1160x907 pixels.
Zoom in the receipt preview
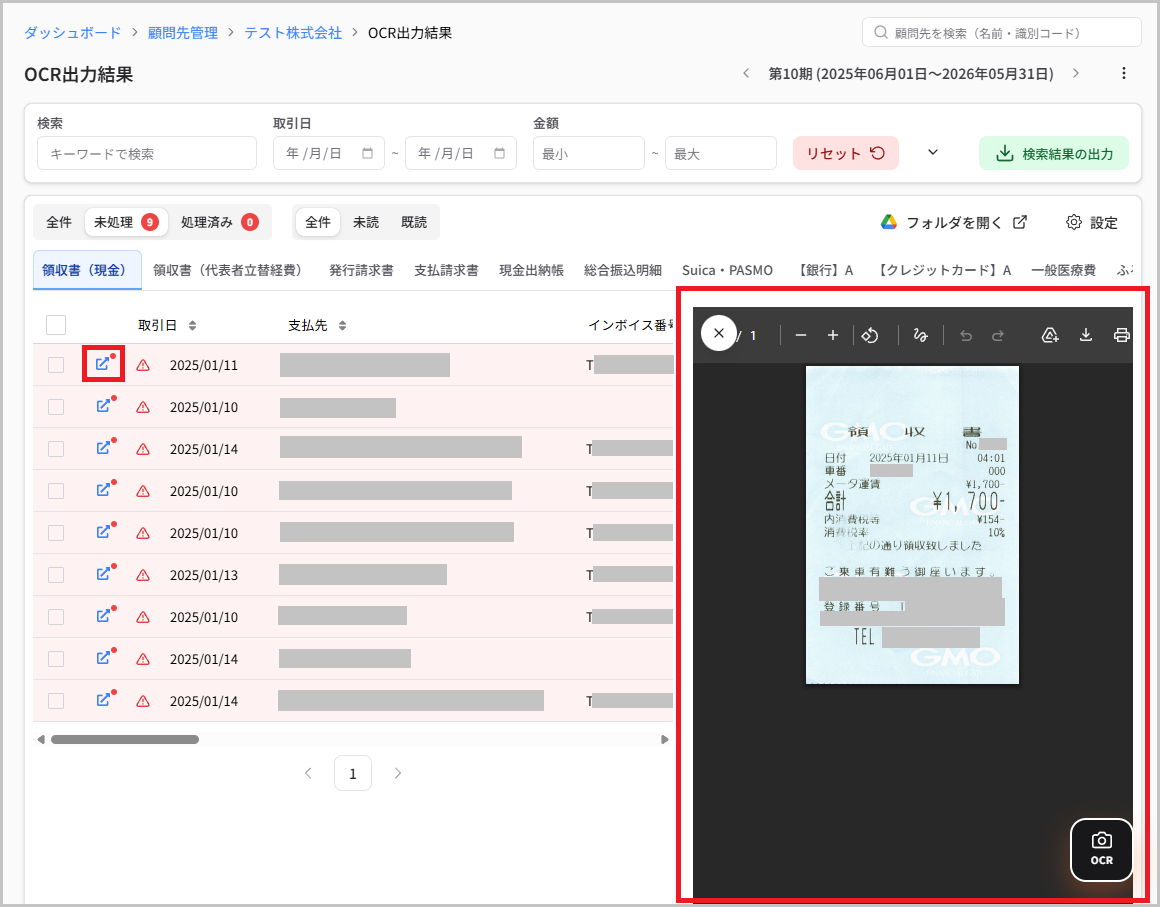(832, 335)
